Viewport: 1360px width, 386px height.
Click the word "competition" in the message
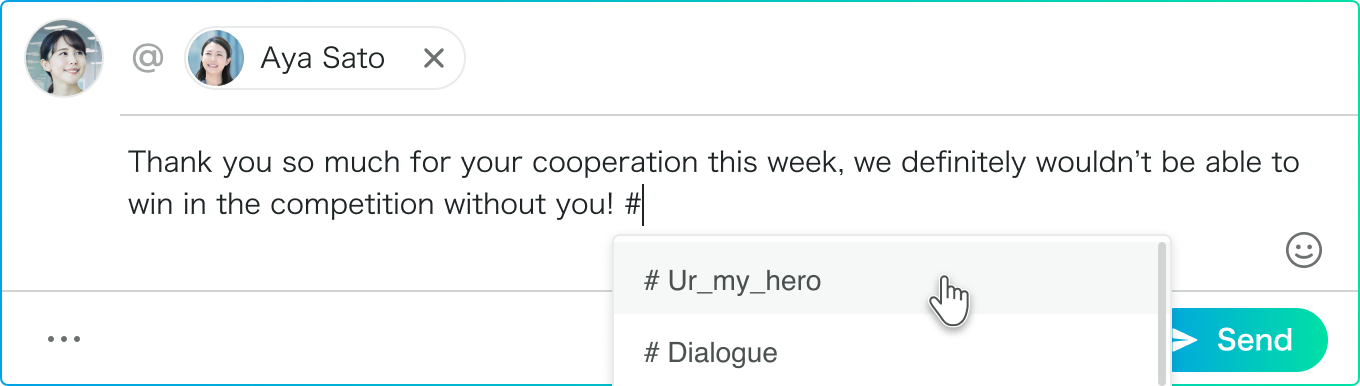point(354,206)
